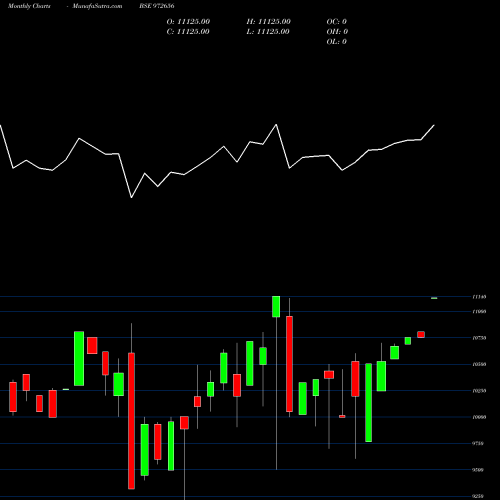Select the close value "C: 11125.00"
The height and width of the screenshot is (500, 500).
click(188, 32)
